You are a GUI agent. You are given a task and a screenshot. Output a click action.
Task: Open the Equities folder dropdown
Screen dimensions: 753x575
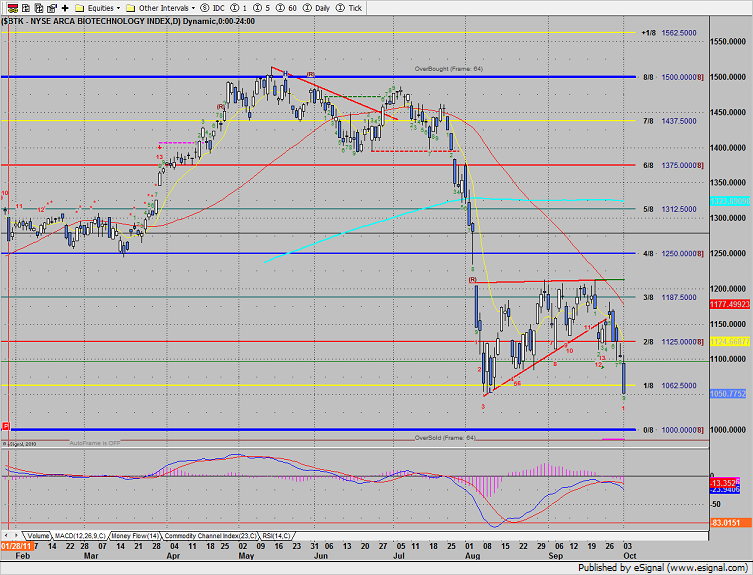[98, 8]
